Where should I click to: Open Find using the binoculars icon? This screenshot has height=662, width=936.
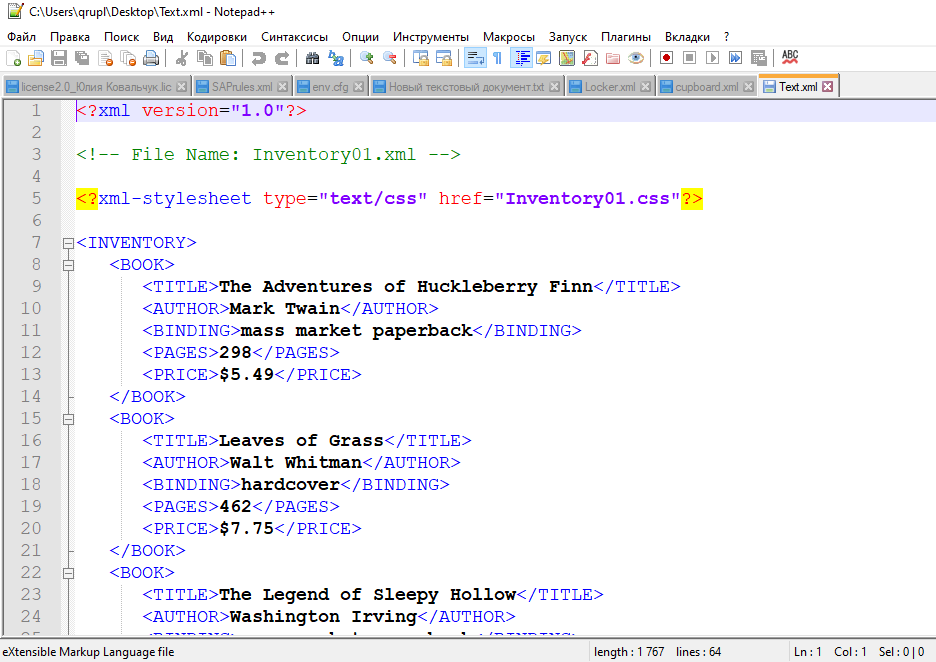pyautogui.click(x=312, y=58)
